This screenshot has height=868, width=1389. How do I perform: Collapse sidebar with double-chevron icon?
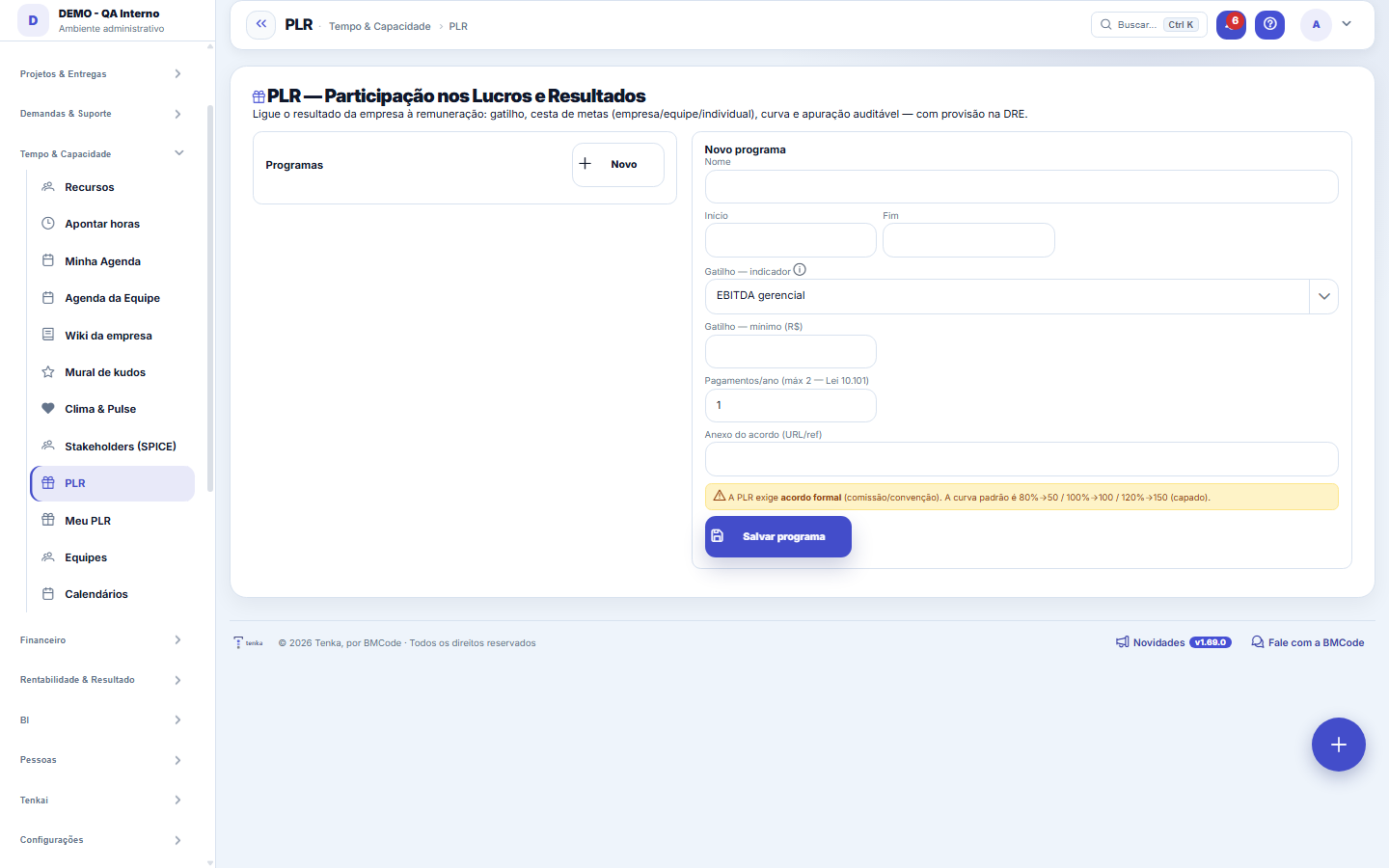tap(261, 24)
